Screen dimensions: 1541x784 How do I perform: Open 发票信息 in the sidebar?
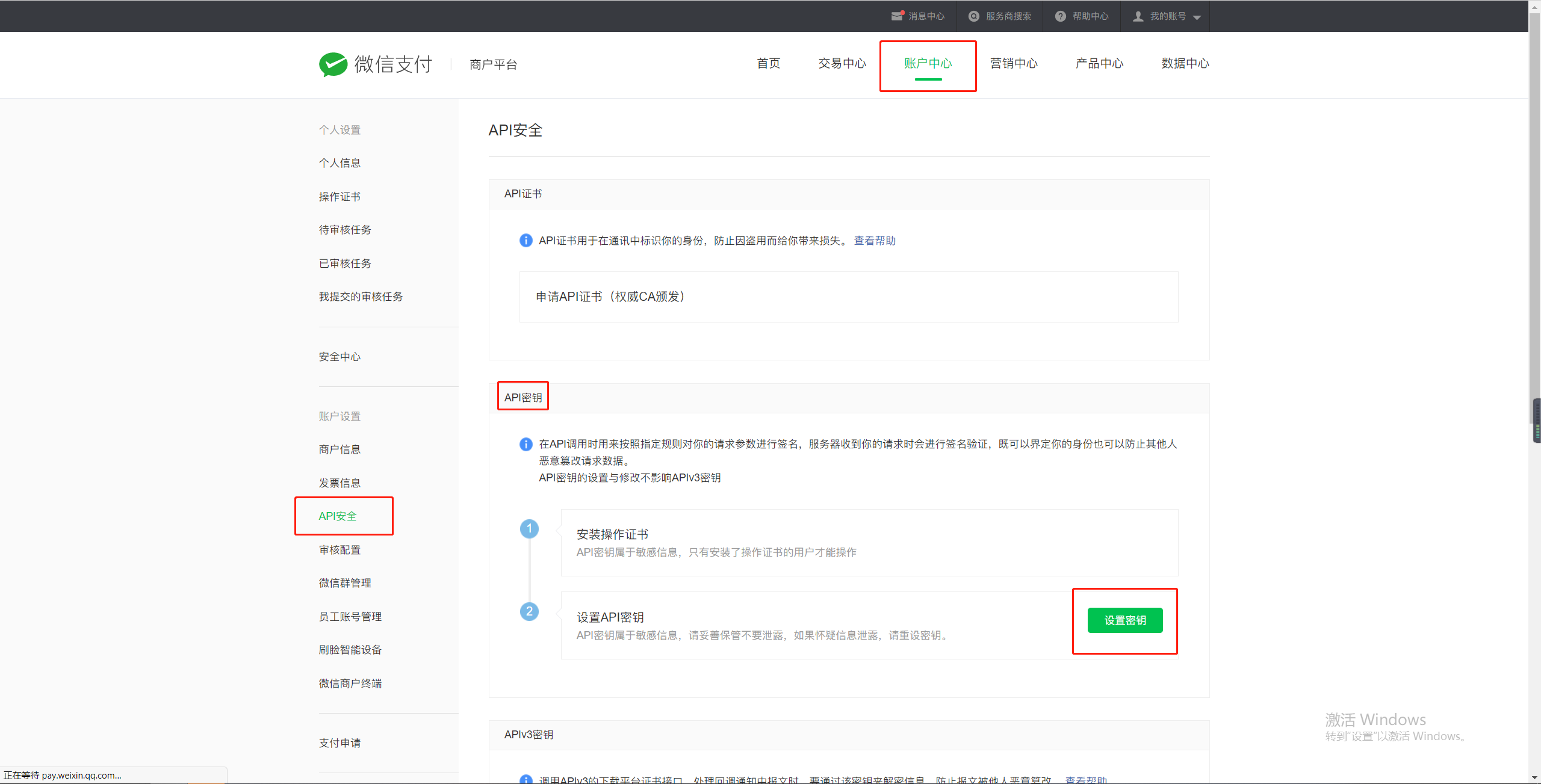tap(340, 483)
